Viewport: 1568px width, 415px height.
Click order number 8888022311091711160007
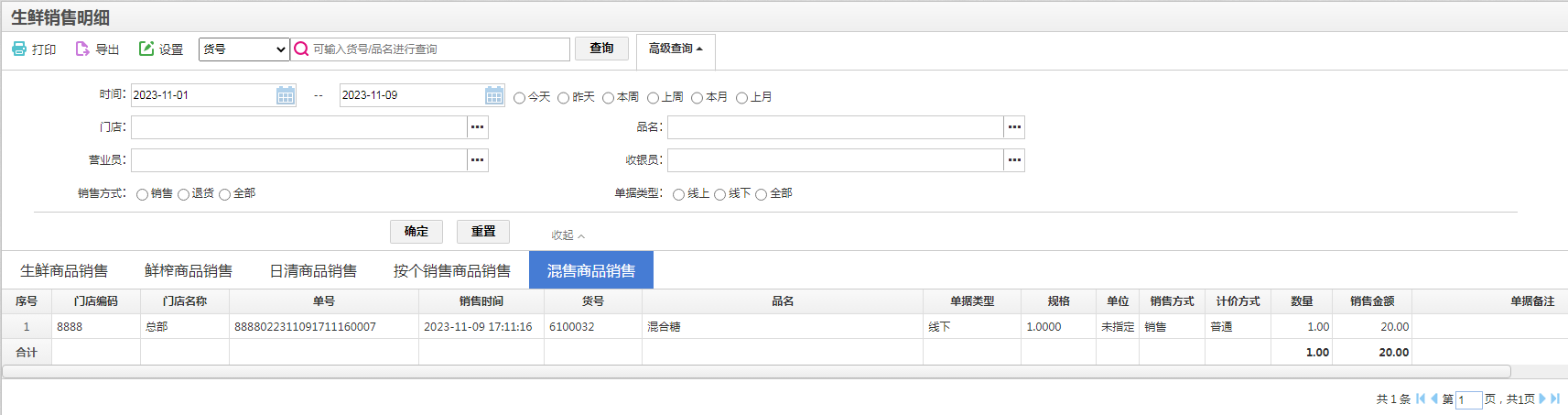click(305, 327)
